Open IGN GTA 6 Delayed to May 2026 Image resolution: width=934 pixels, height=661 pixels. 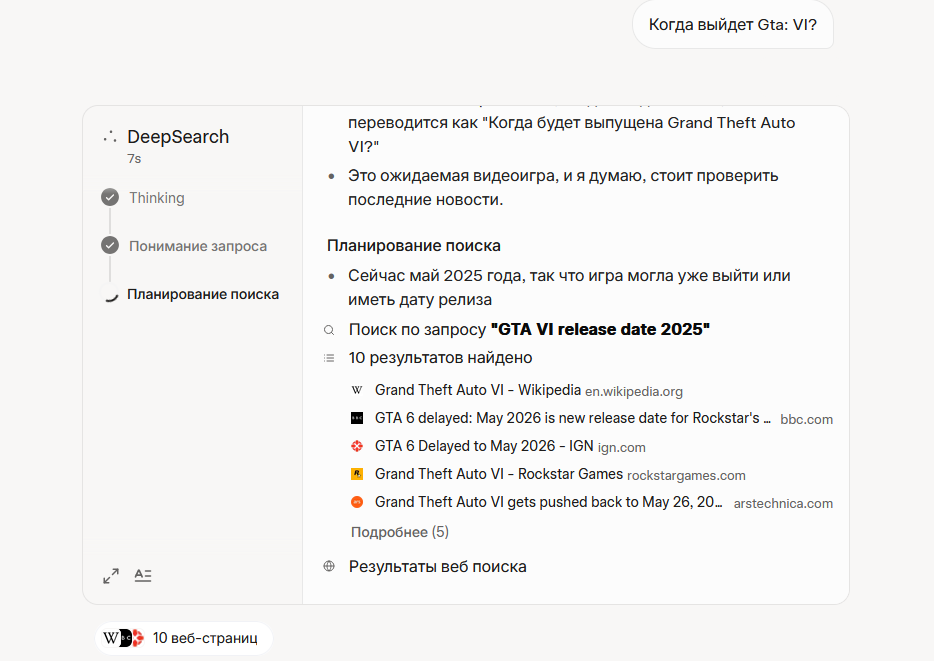(484, 446)
